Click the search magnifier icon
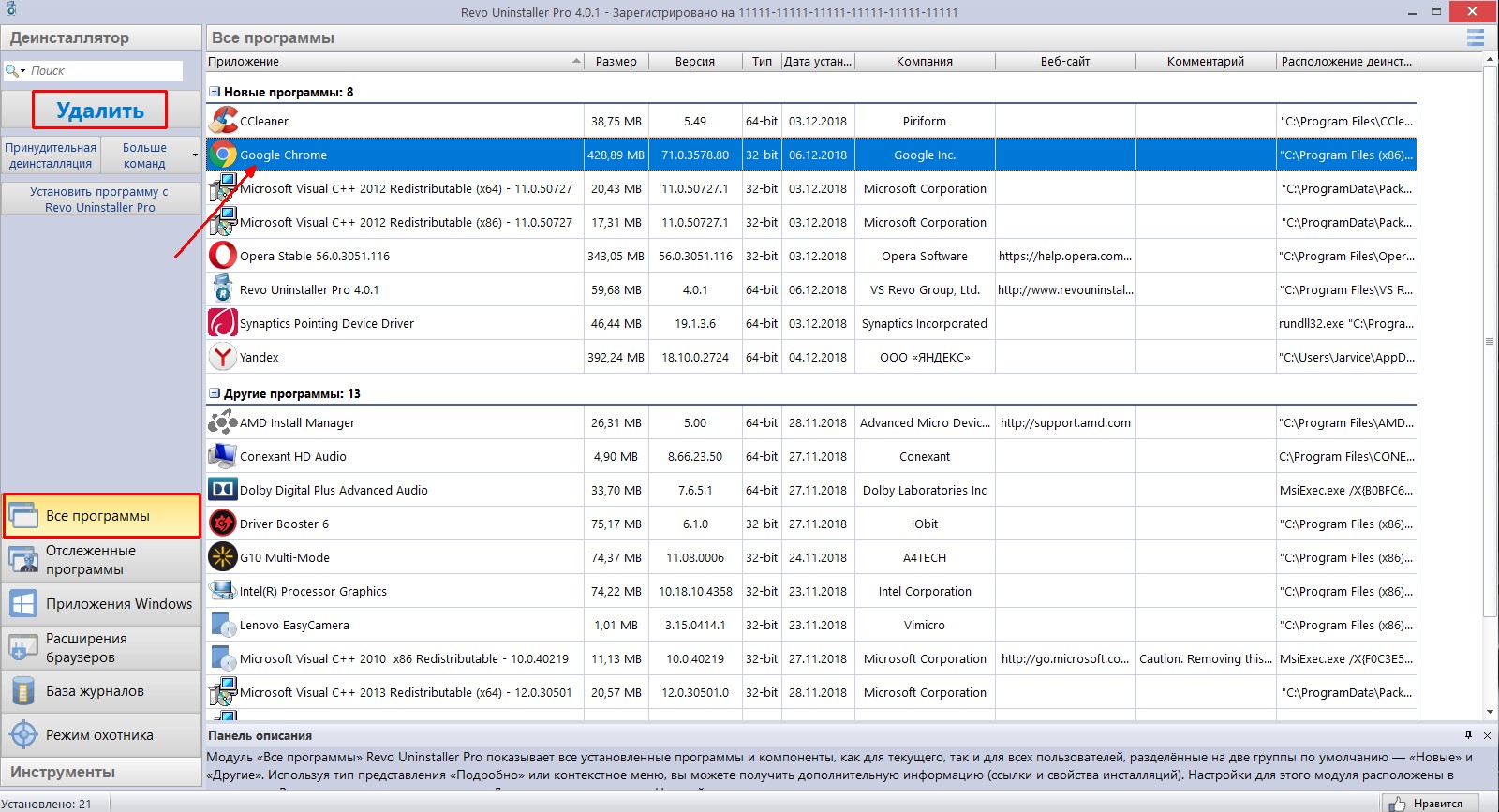 [x=11, y=70]
